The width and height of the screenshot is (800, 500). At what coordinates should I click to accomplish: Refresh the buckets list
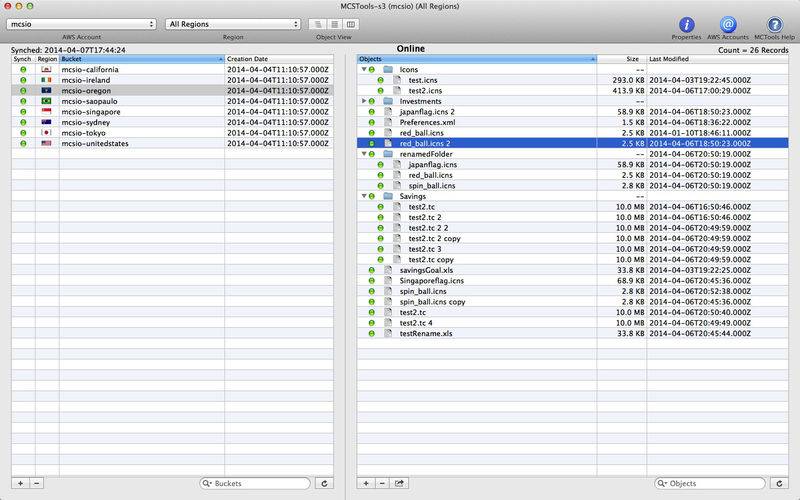[x=324, y=483]
